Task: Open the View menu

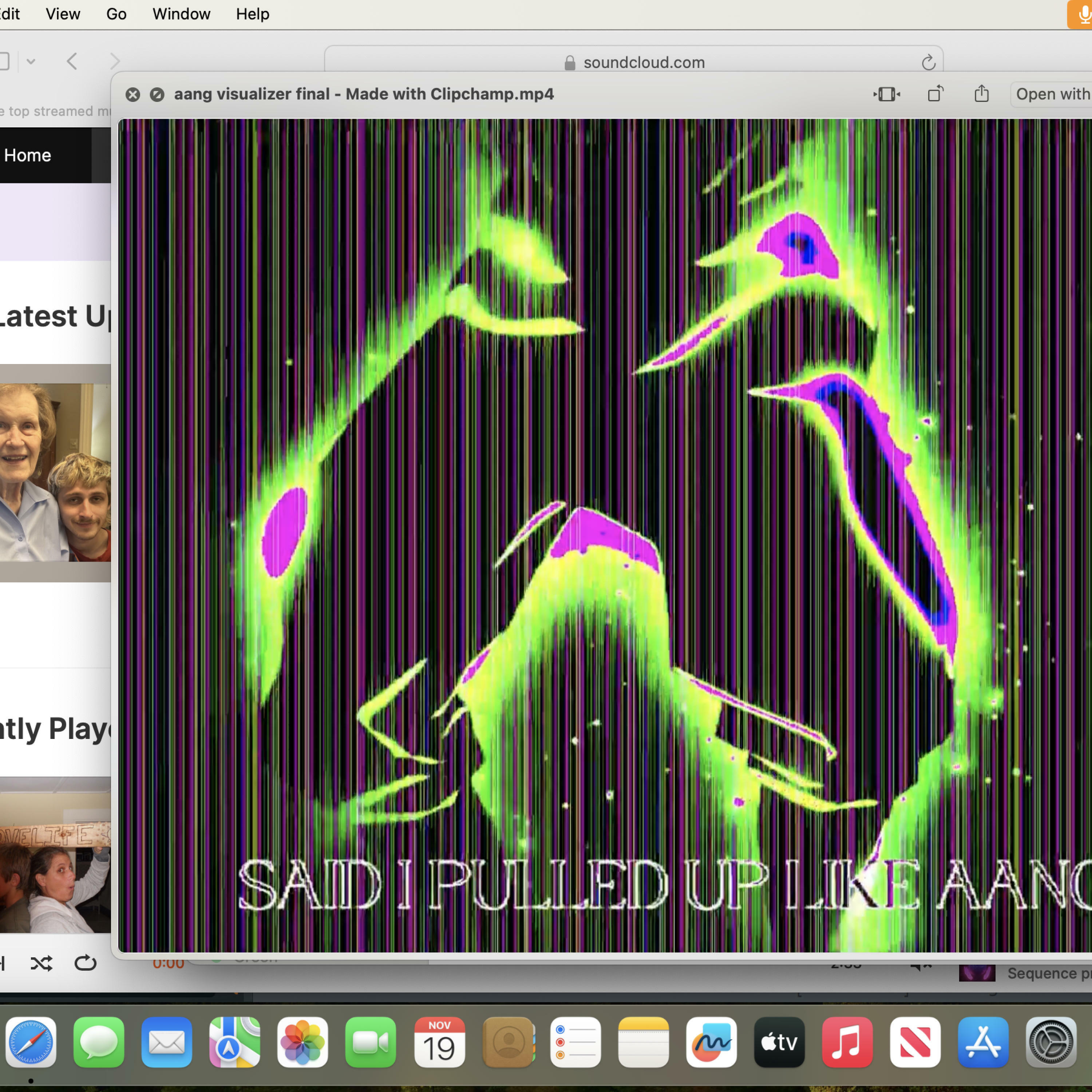Action: pos(63,13)
